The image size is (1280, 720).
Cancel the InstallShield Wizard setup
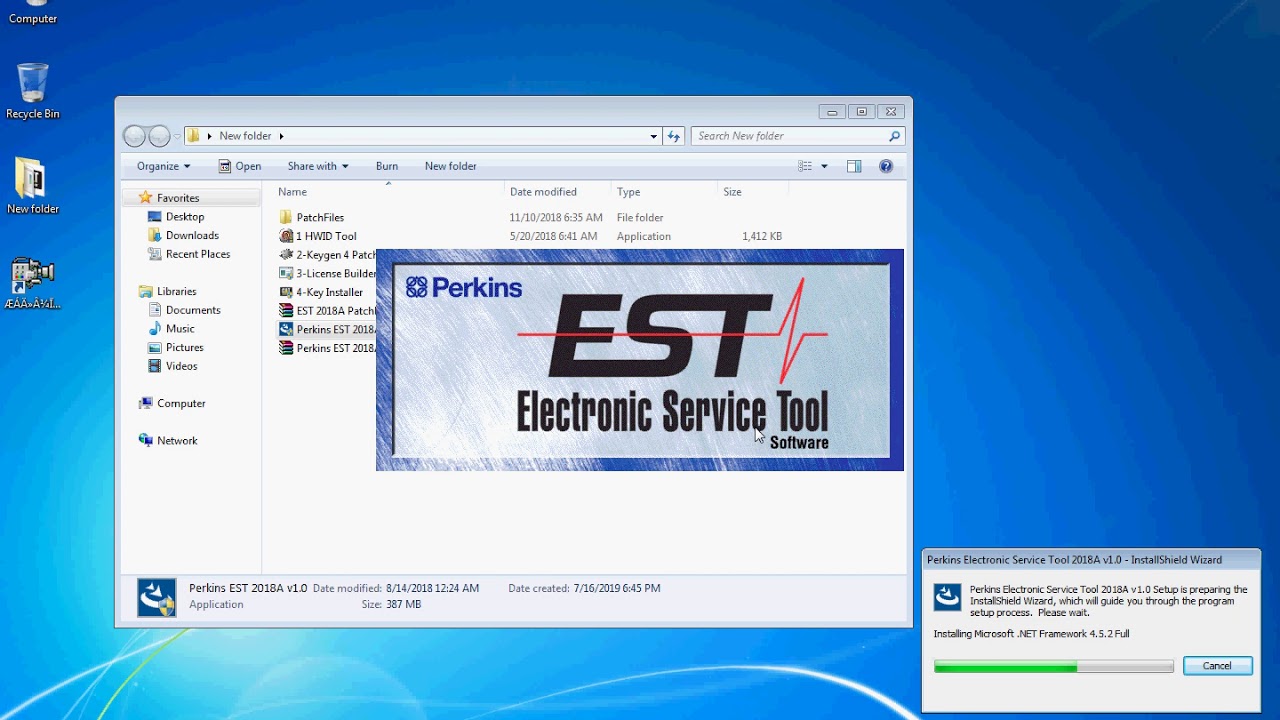(1217, 666)
